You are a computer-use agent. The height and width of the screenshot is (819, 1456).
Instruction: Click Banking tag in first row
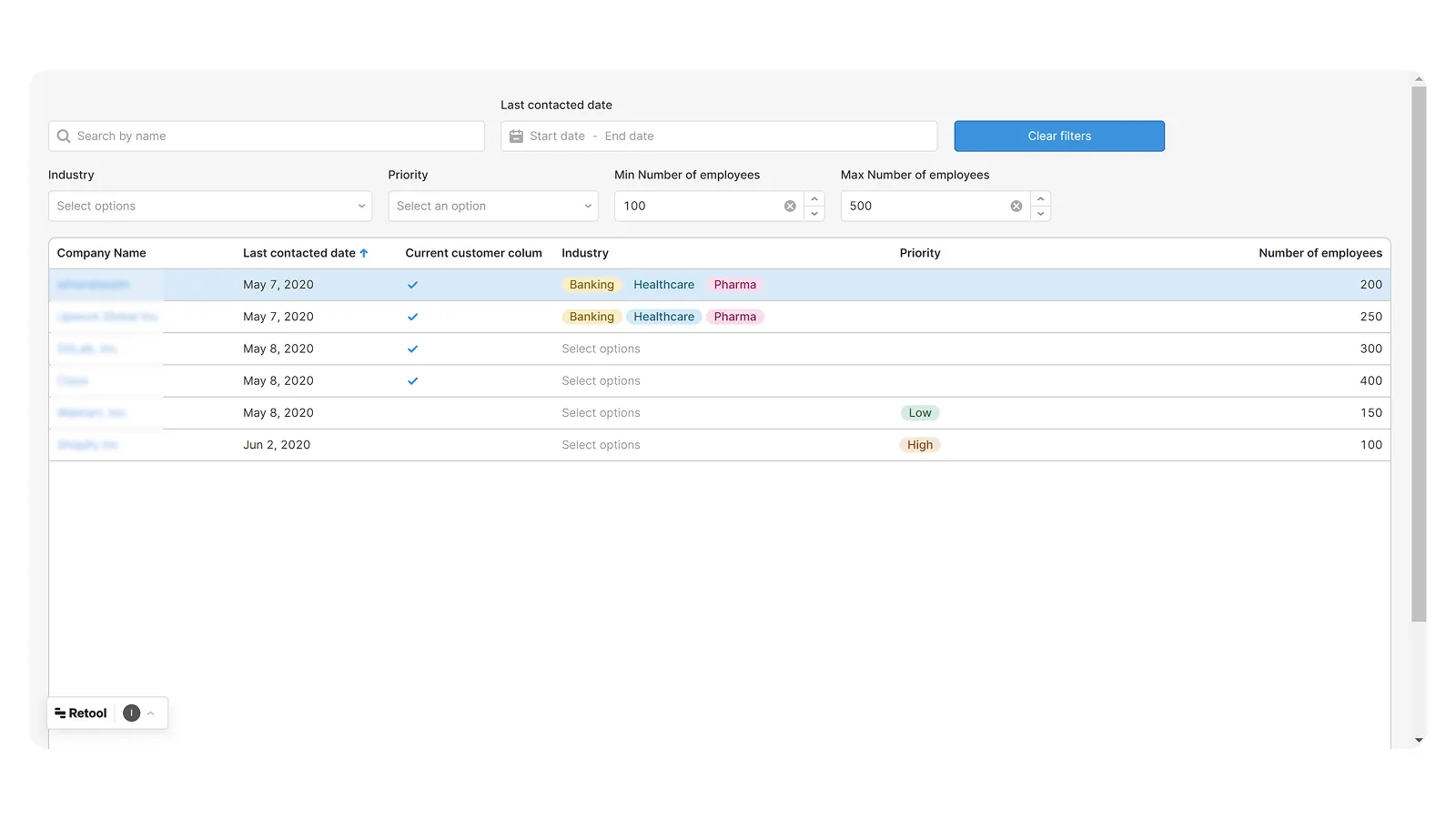[591, 285]
